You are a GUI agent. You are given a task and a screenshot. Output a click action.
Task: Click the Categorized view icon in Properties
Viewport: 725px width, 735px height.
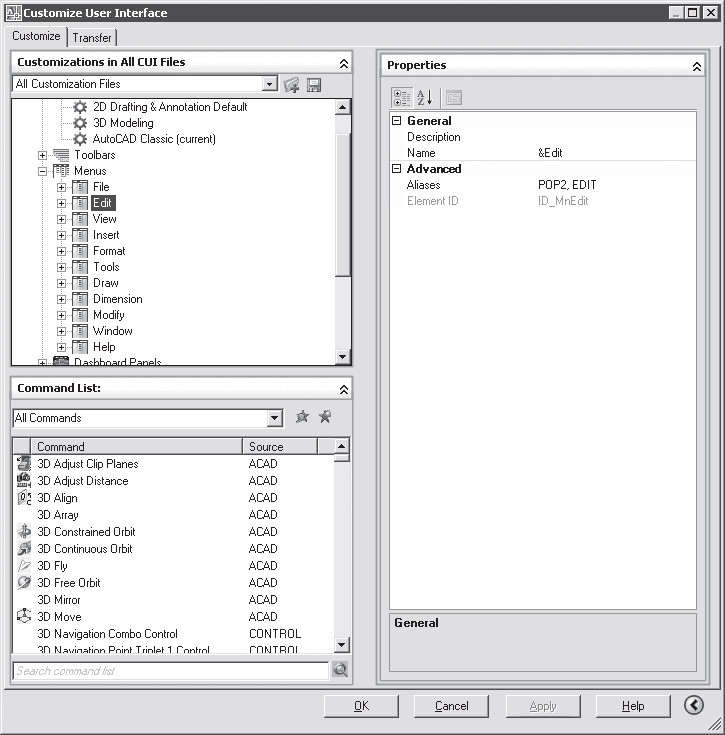[402, 97]
